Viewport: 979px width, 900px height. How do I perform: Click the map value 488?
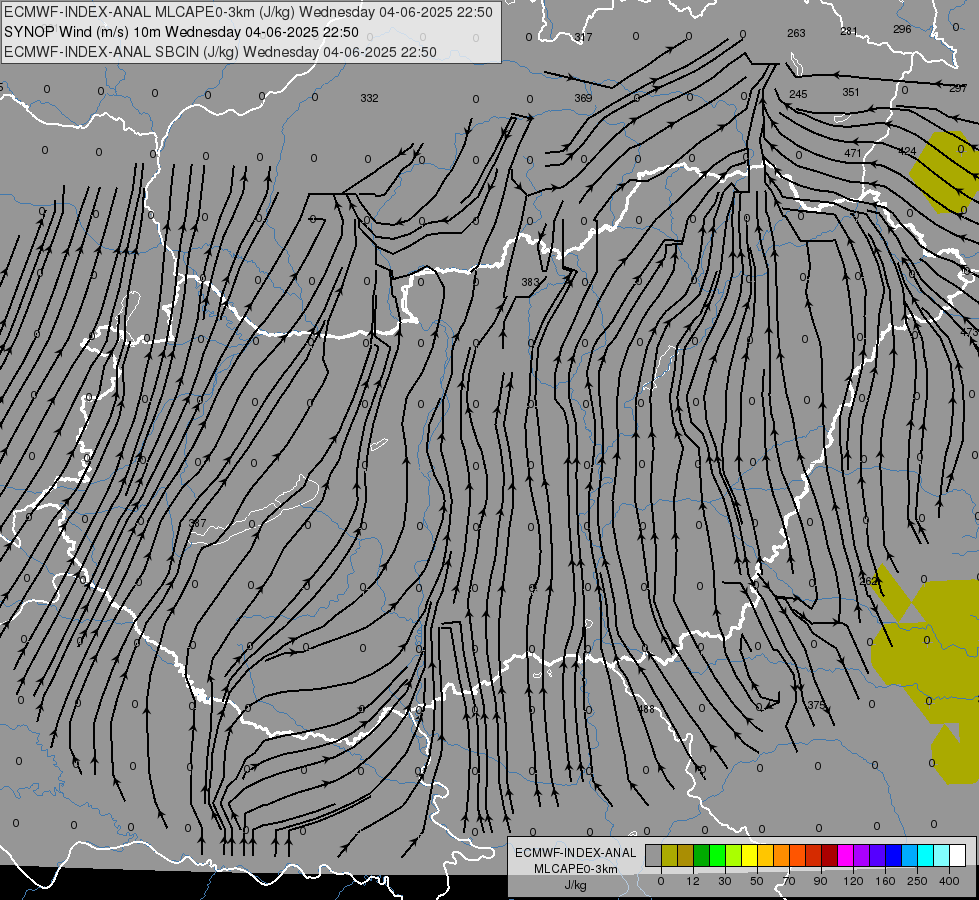[x=646, y=710]
